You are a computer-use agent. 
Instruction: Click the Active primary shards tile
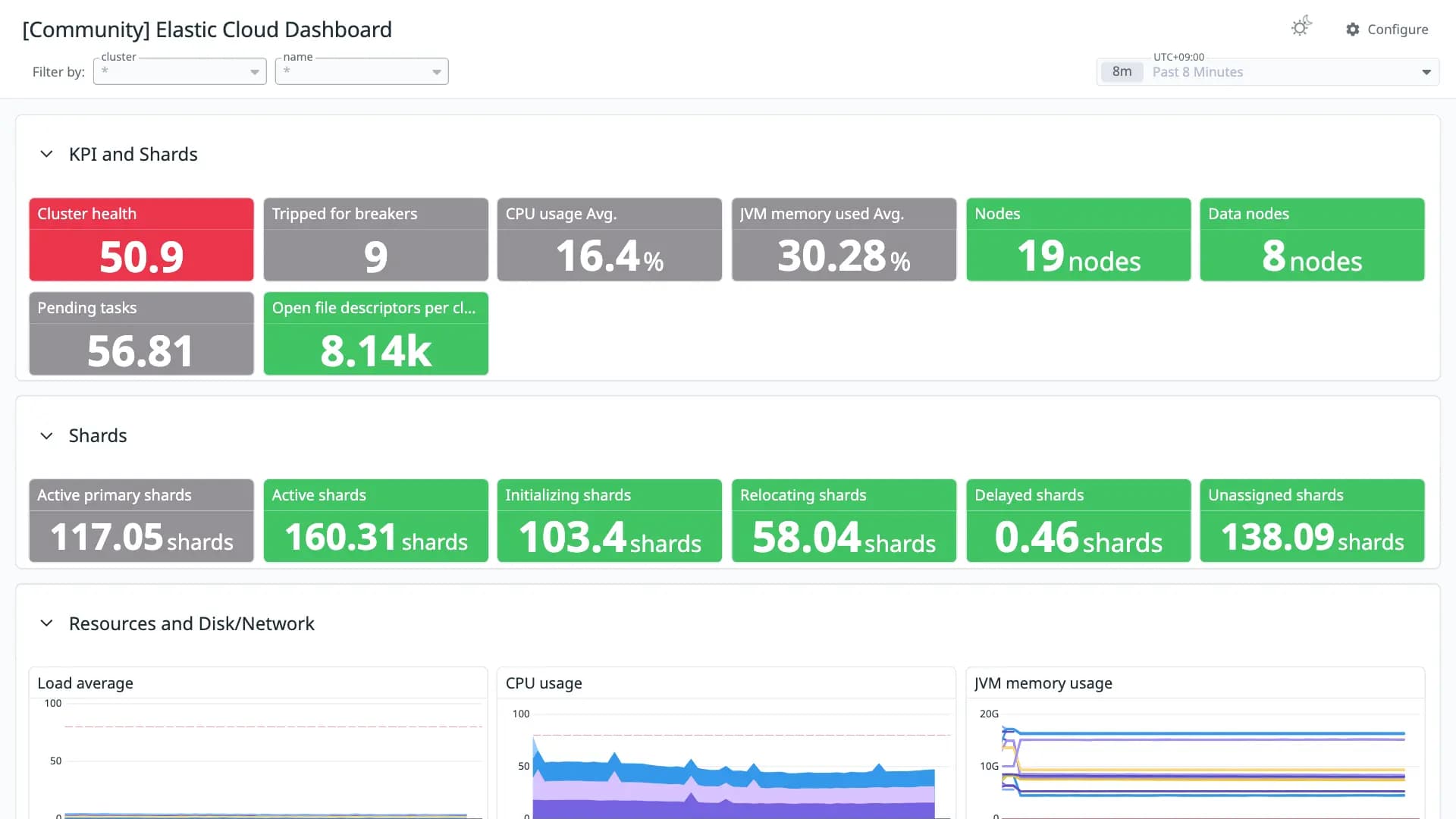pyautogui.click(x=141, y=520)
